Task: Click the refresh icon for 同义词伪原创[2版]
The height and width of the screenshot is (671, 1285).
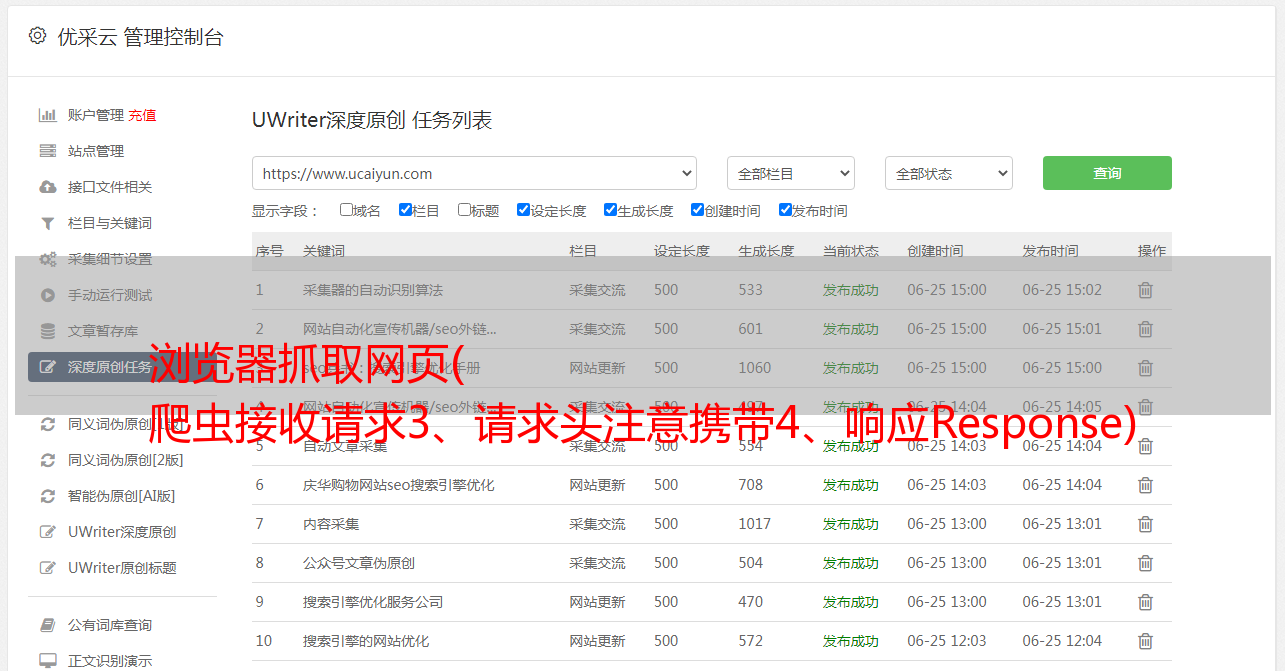Action: click(x=47, y=460)
